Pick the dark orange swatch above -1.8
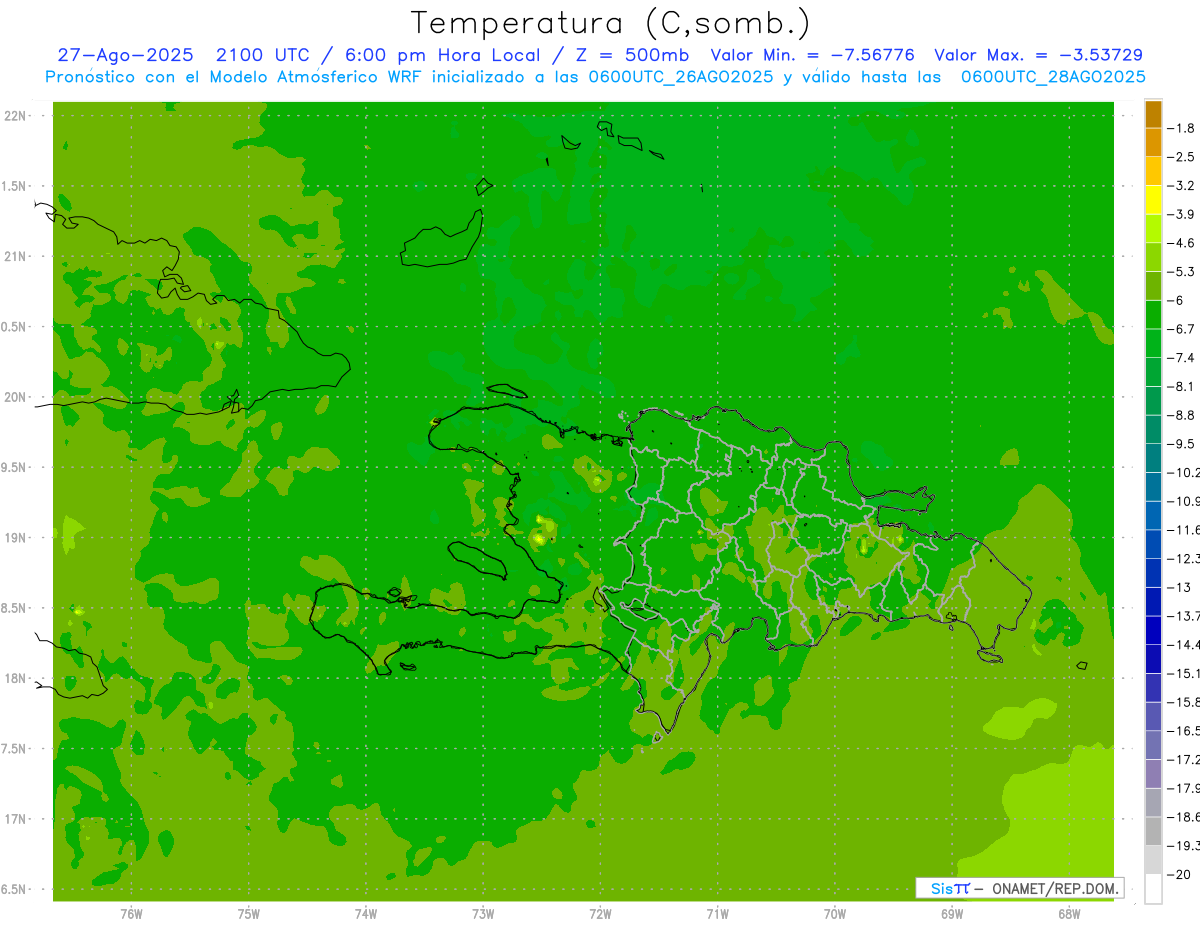Screen dimensions: 1200x927 tap(1153, 114)
